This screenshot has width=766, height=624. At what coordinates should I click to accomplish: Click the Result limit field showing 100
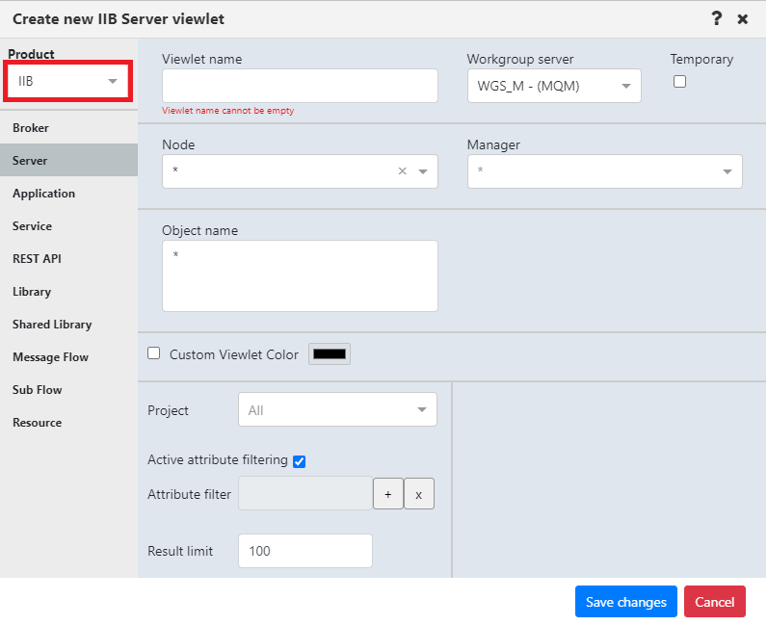coord(305,551)
